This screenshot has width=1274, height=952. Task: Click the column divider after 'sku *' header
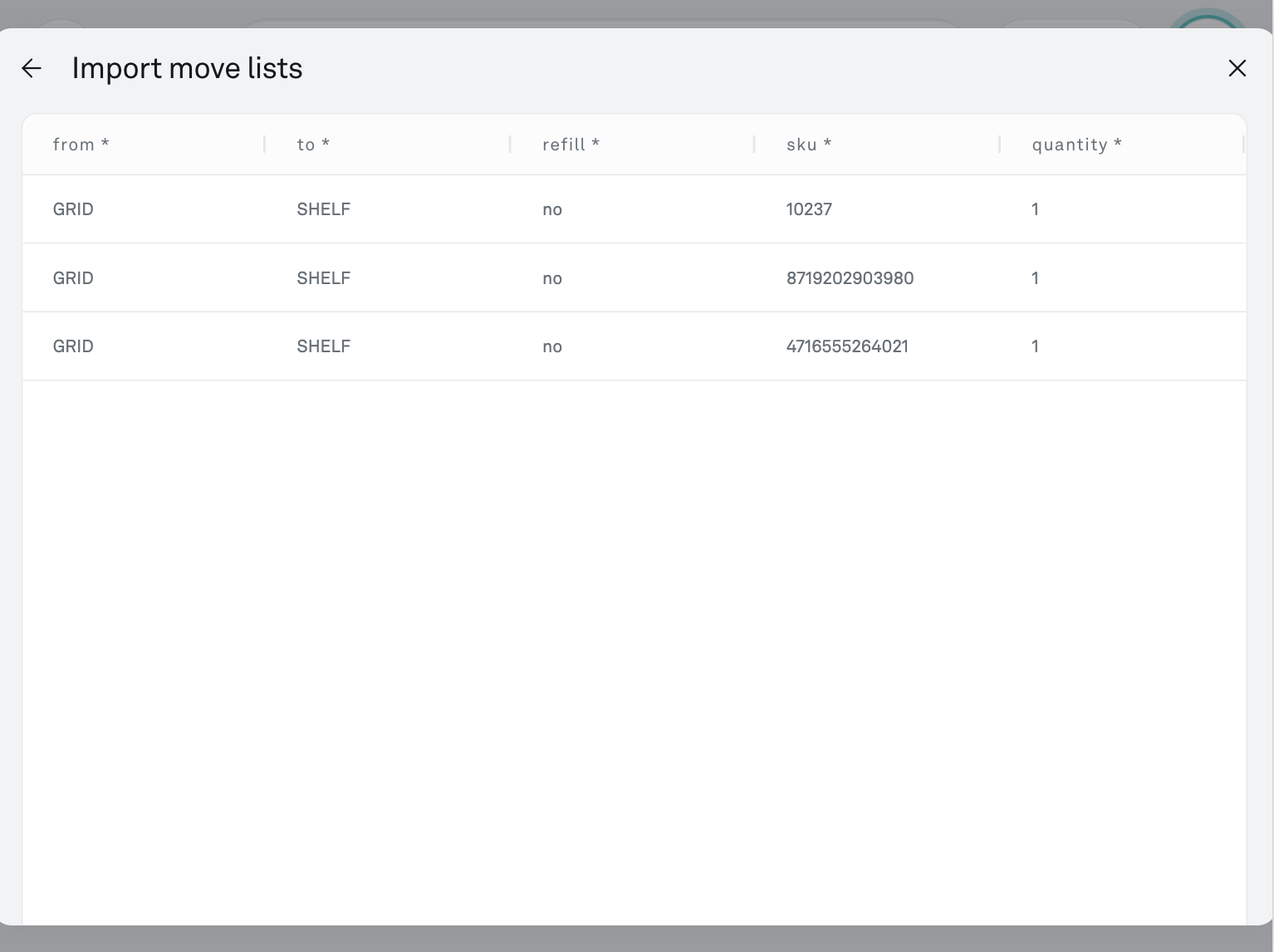point(999,145)
